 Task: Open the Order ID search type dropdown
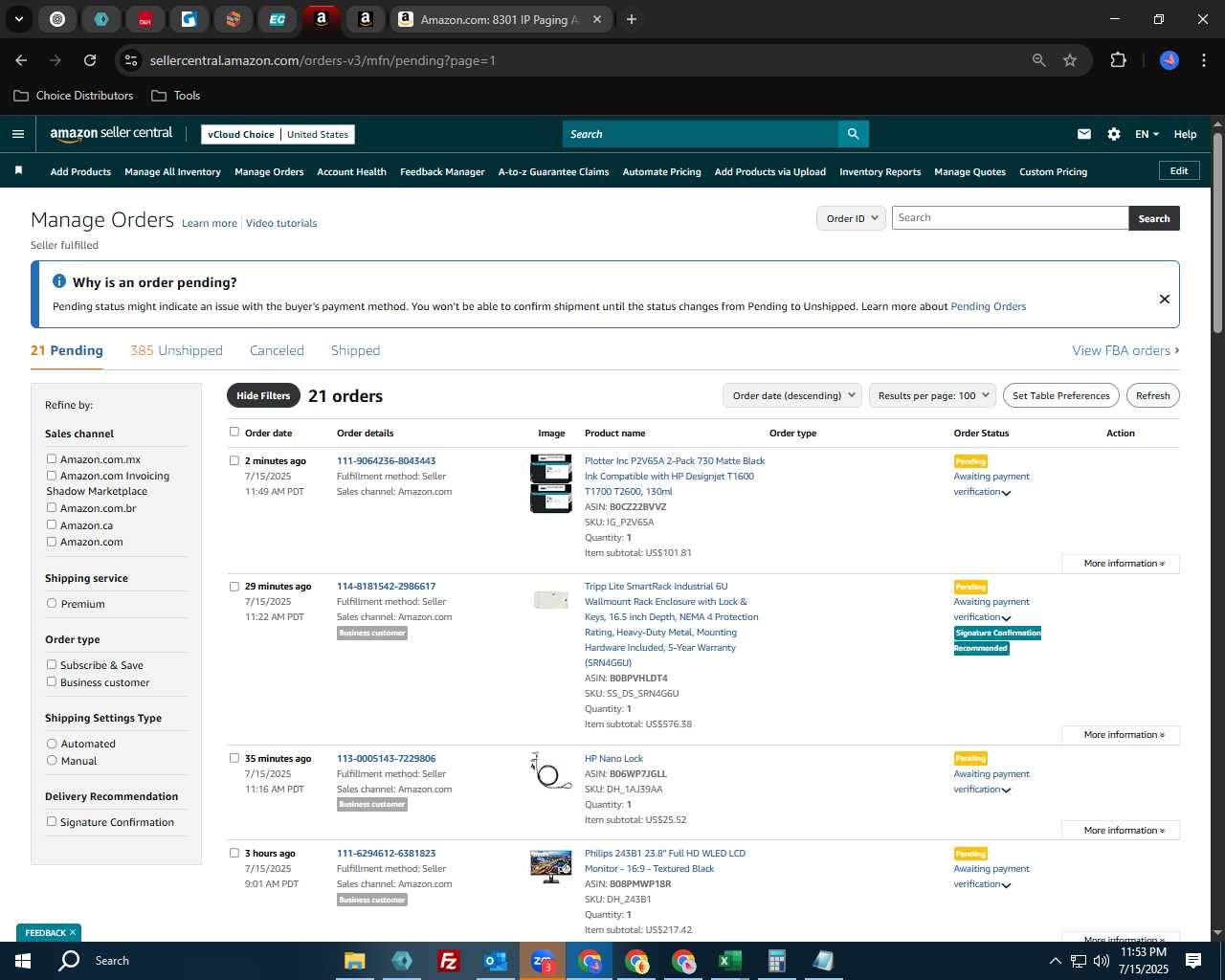pos(852,218)
